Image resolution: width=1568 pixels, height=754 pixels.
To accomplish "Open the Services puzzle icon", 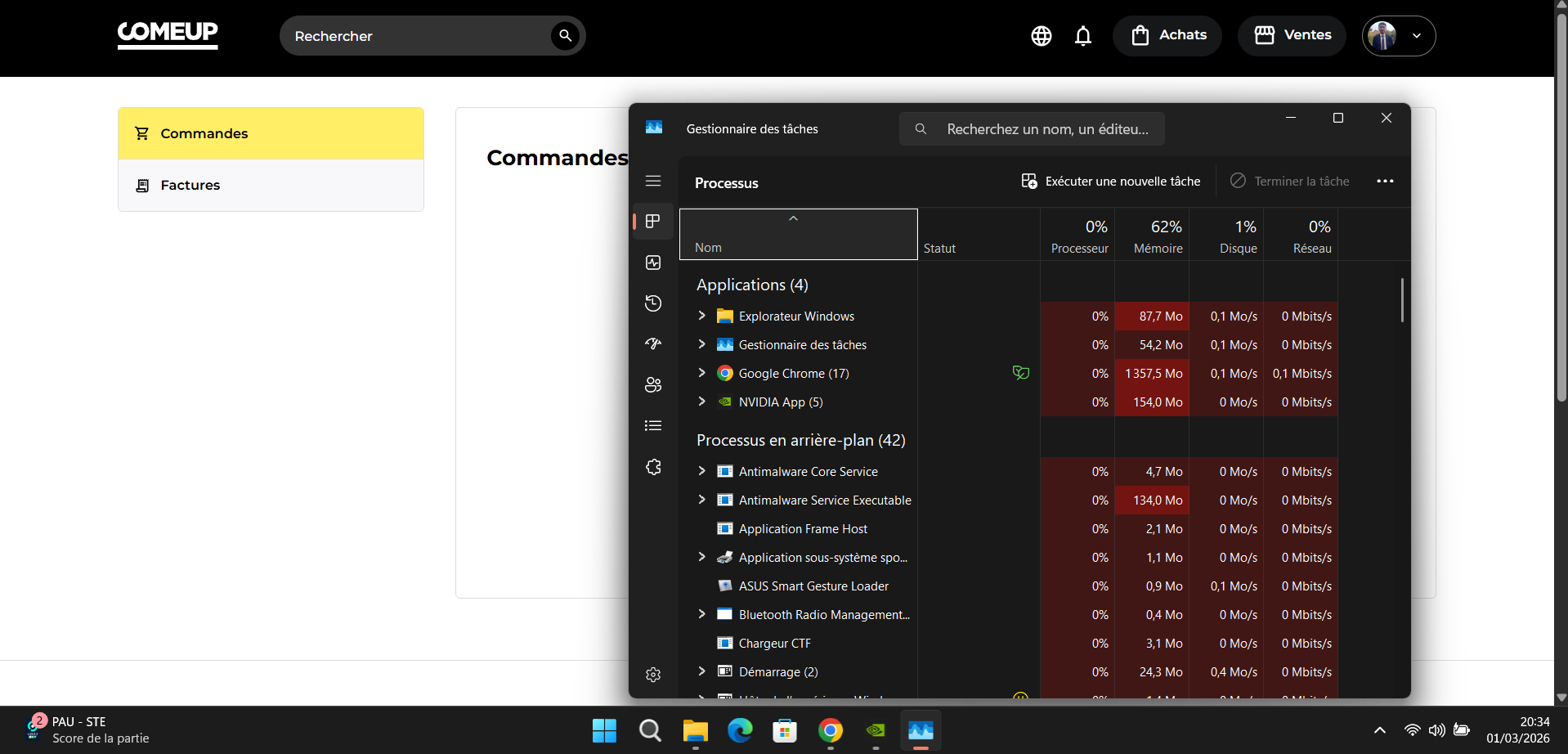I will click(653, 467).
